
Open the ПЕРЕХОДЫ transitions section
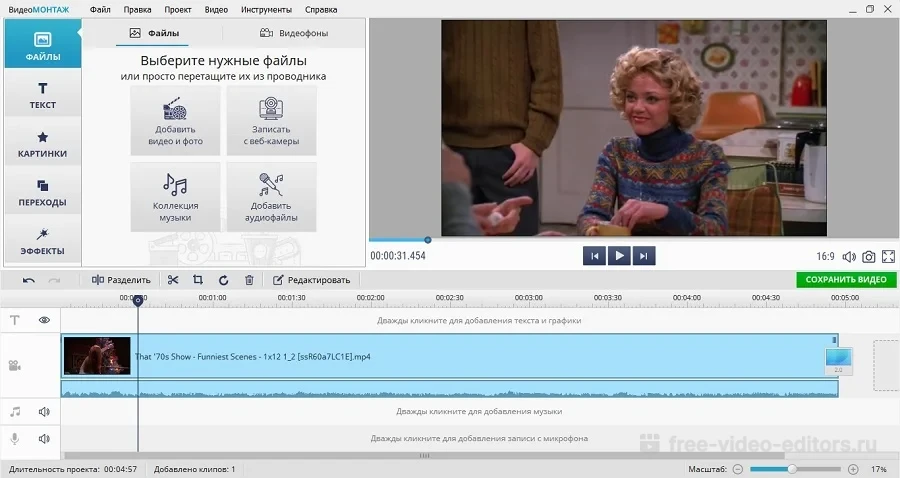click(x=43, y=193)
